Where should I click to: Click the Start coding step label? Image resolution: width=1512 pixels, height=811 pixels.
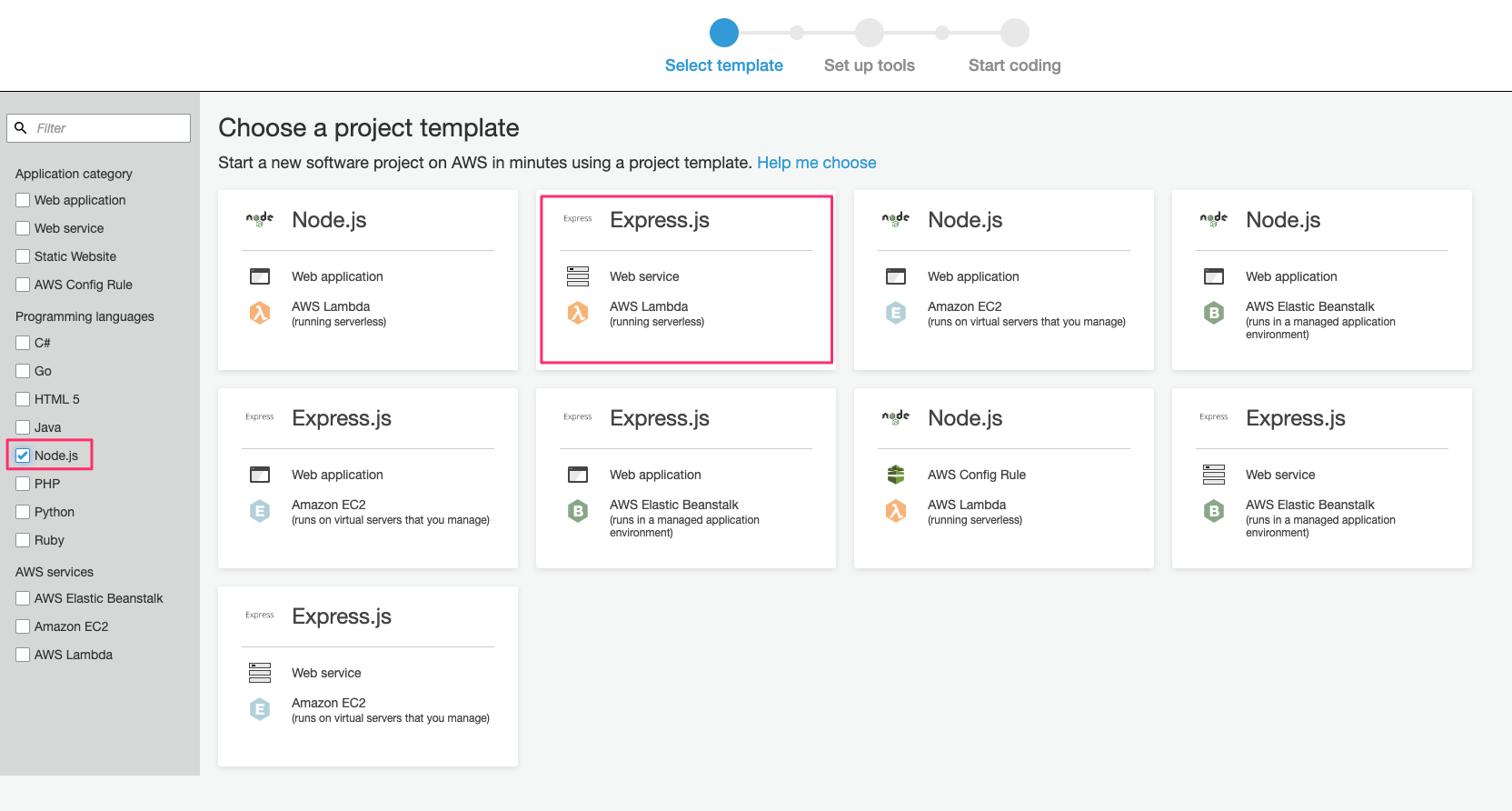click(x=1015, y=65)
